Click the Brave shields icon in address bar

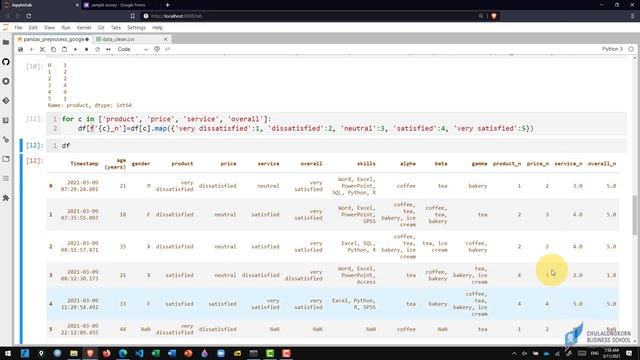[x=493, y=16]
